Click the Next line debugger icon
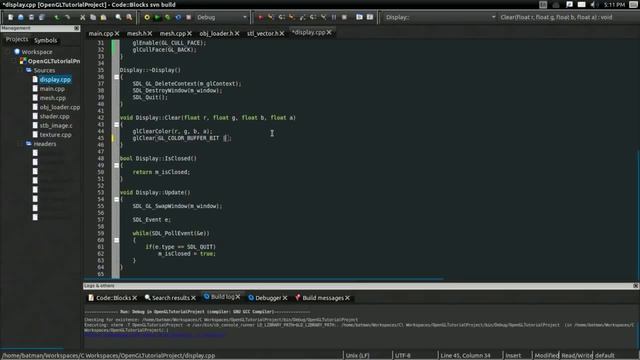Screen dimensions: 640x360 (281, 17)
